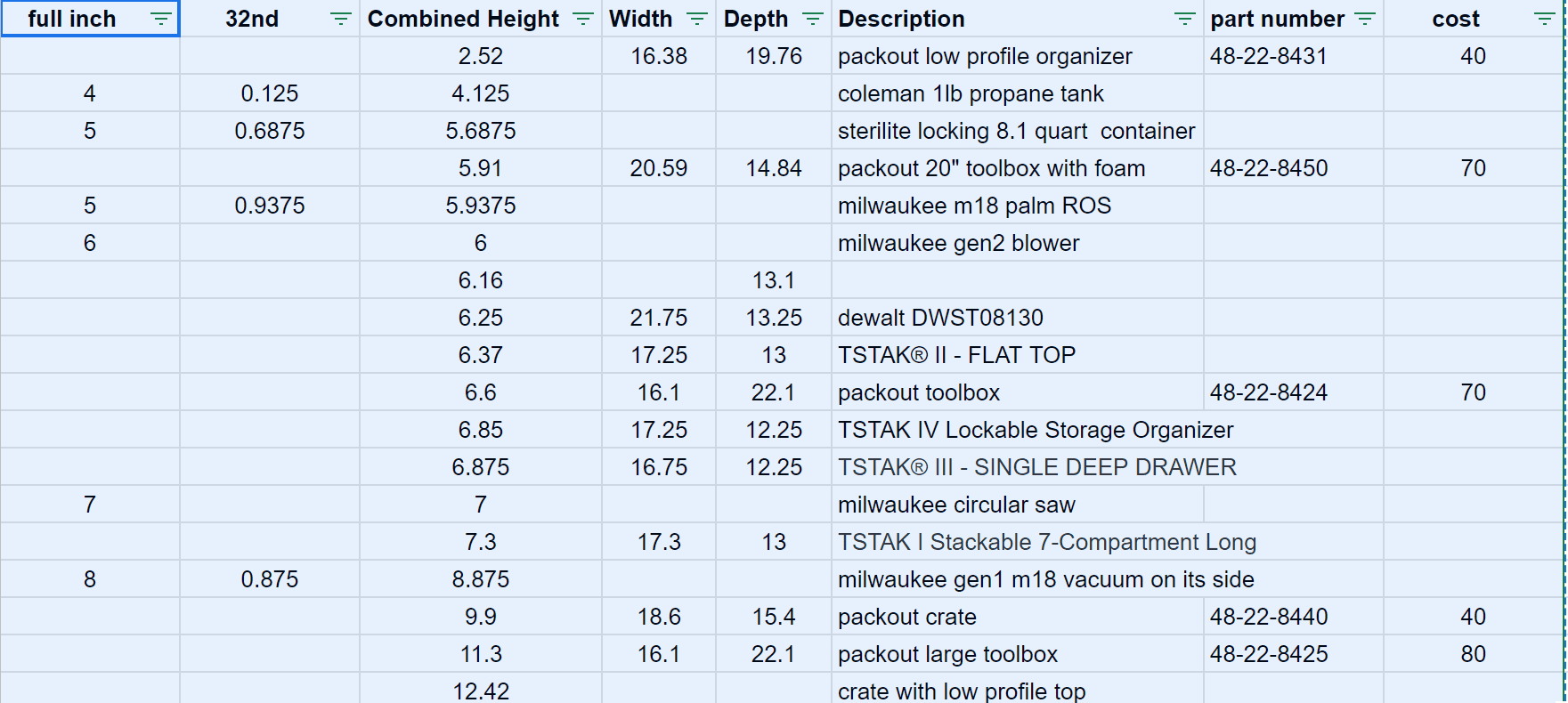Open the part number column filter

click(1364, 19)
